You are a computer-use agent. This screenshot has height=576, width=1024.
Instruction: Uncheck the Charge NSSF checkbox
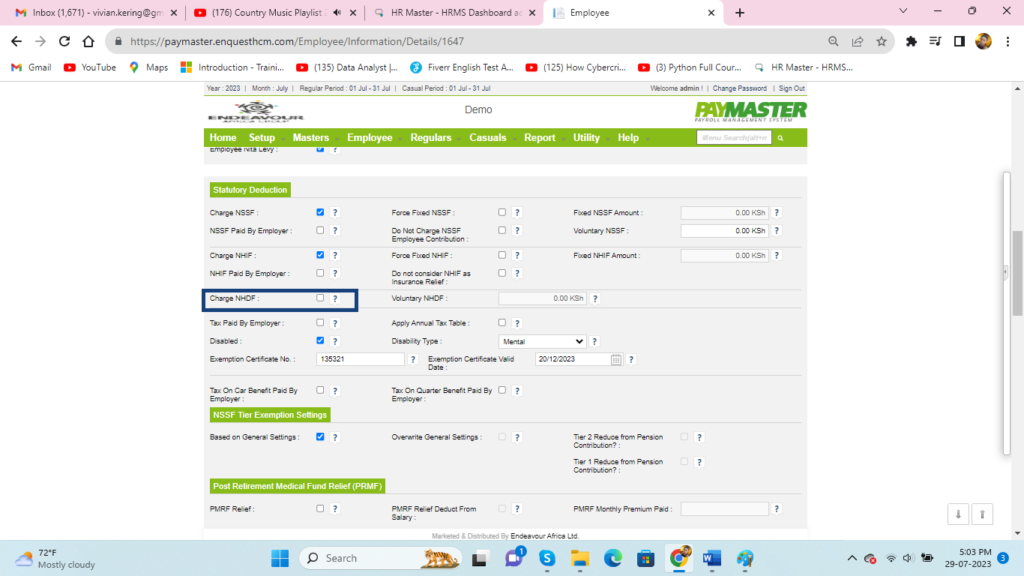pos(320,212)
